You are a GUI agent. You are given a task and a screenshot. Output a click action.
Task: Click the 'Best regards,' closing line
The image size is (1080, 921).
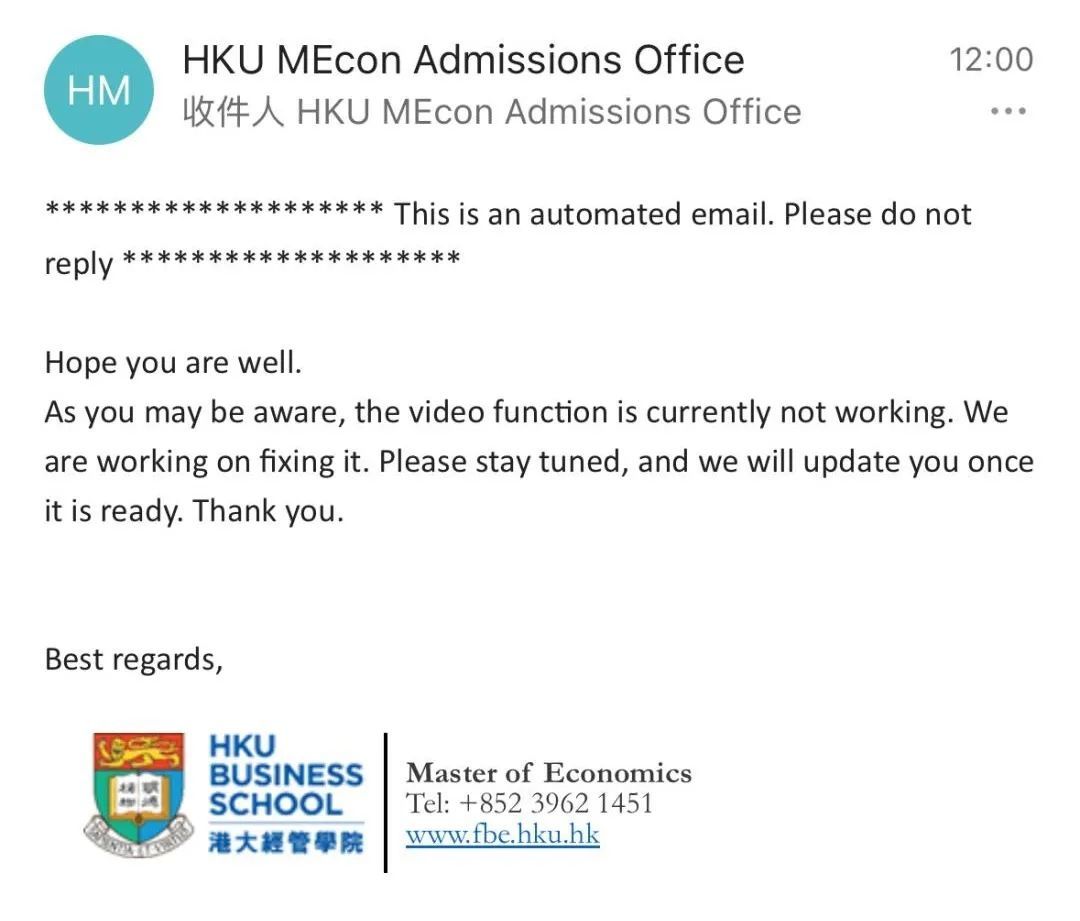134,659
